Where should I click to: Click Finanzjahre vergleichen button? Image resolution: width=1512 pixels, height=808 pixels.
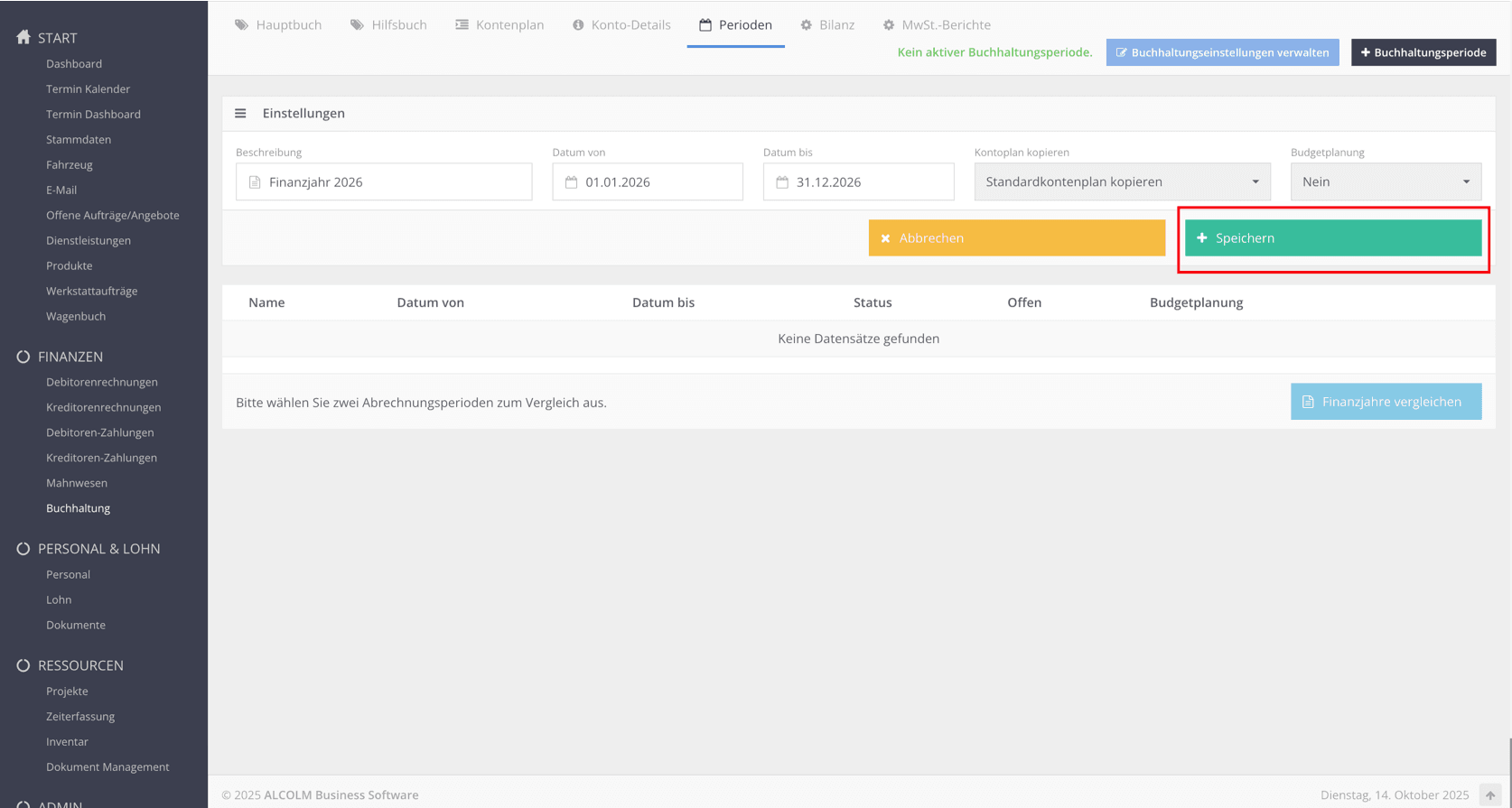(x=1386, y=402)
